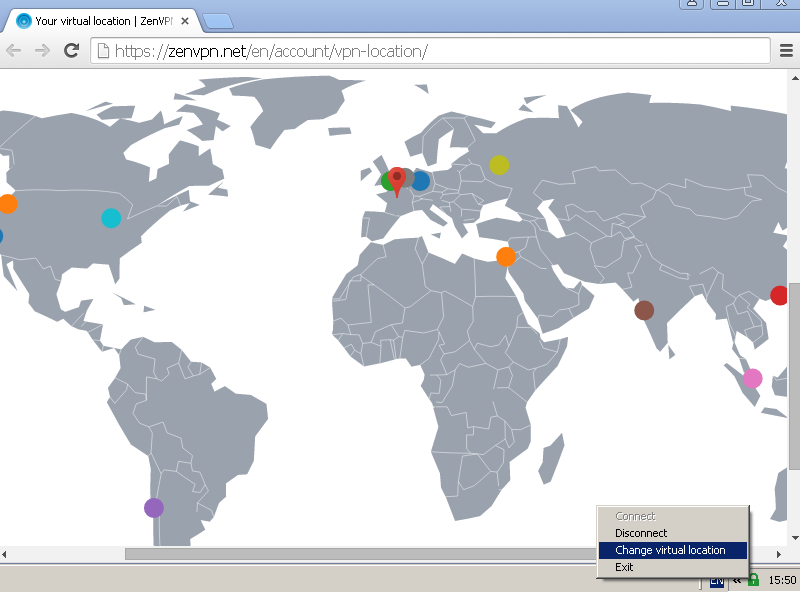Reload the page with refresh icon
The height and width of the screenshot is (592, 800).
point(71,50)
